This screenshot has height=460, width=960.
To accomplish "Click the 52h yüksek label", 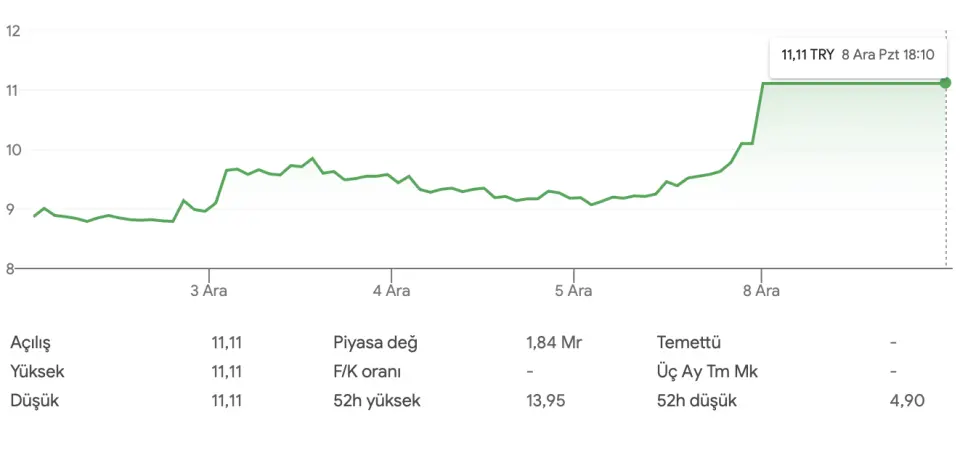I will (x=377, y=401).
